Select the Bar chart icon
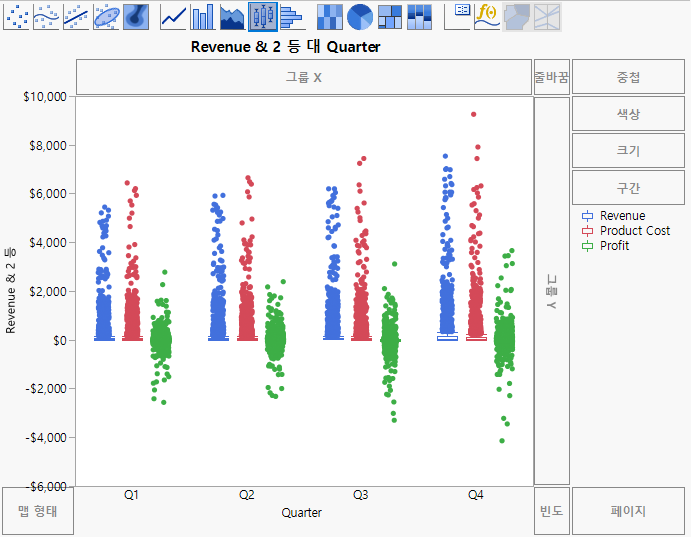This screenshot has width=691, height=537. [x=203, y=15]
